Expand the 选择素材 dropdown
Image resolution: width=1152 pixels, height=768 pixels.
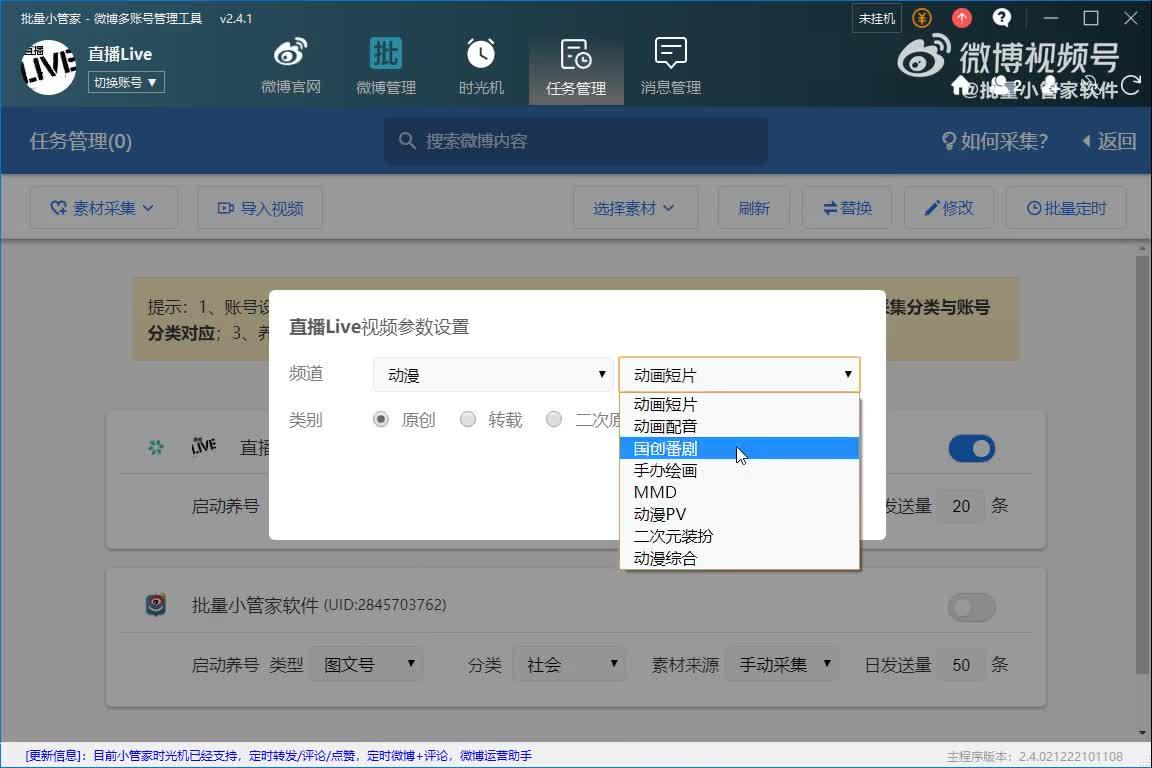(635, 208)
